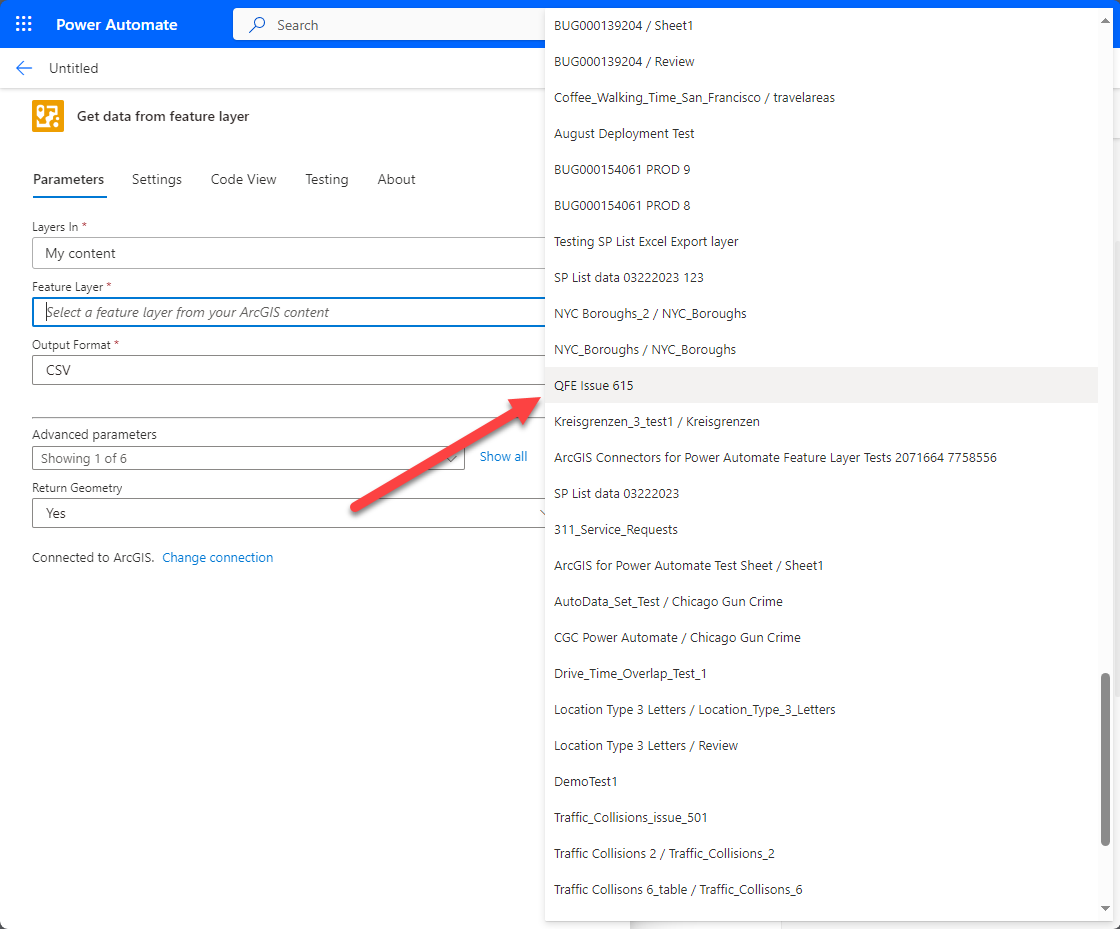Switch to the Code View tab

pyautogui.click(x=243, y=179)
